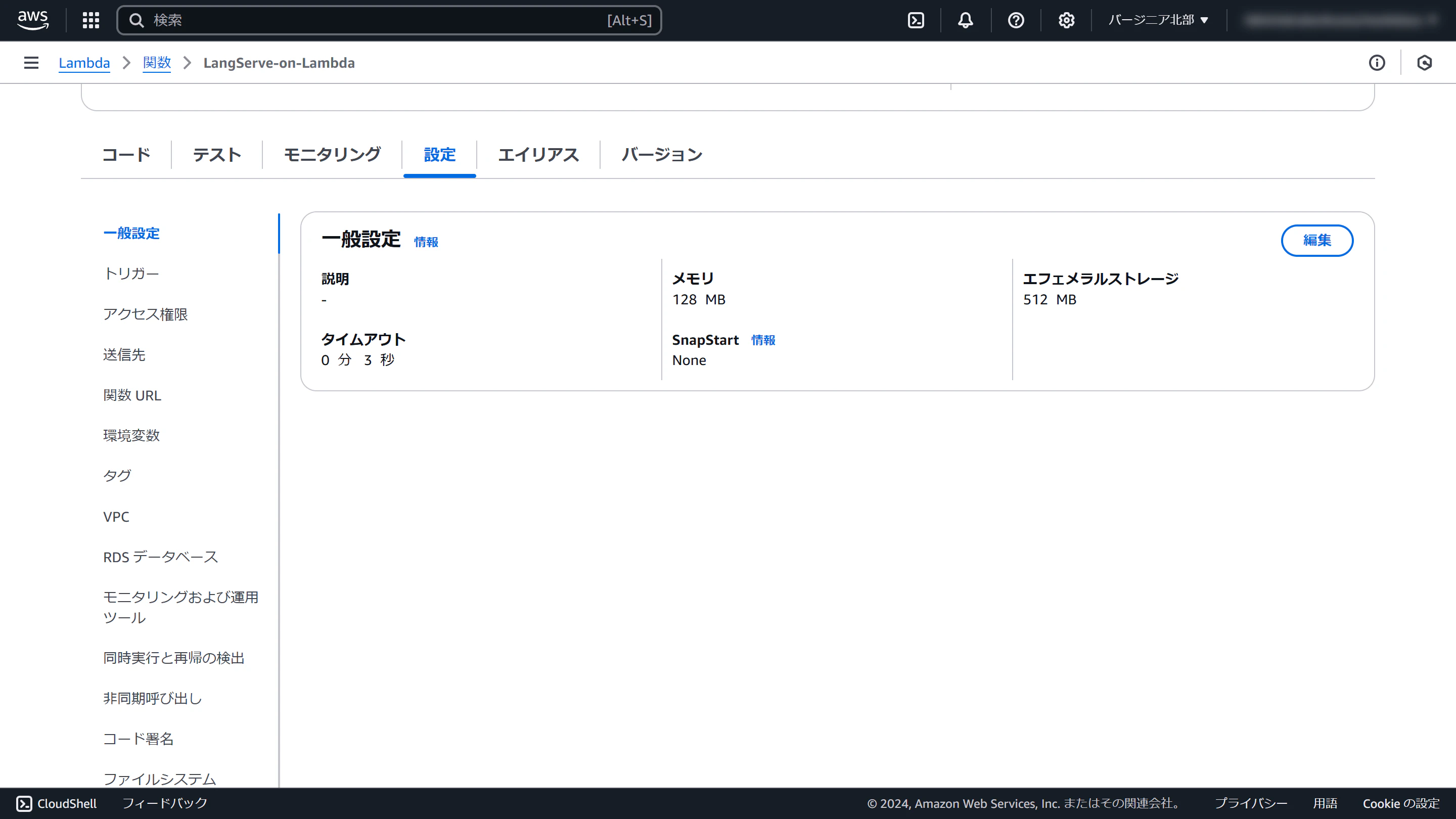Screen dimensions: 1456x819
Task: Open 送信先 in the side menu
Action: tap(124, 355)
